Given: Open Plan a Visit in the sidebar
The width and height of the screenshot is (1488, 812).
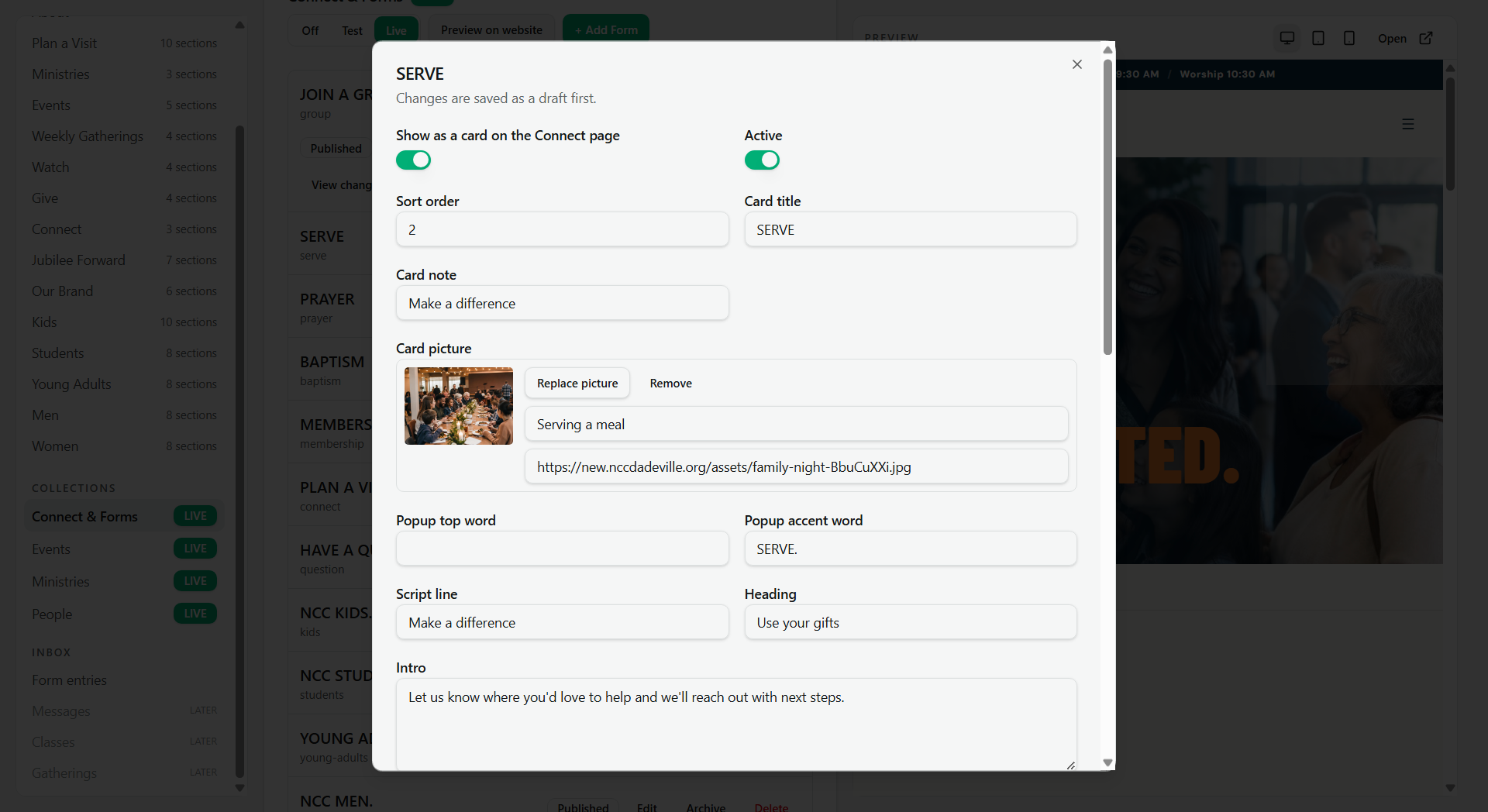Looking at the screenshot, I should (124, 43).
